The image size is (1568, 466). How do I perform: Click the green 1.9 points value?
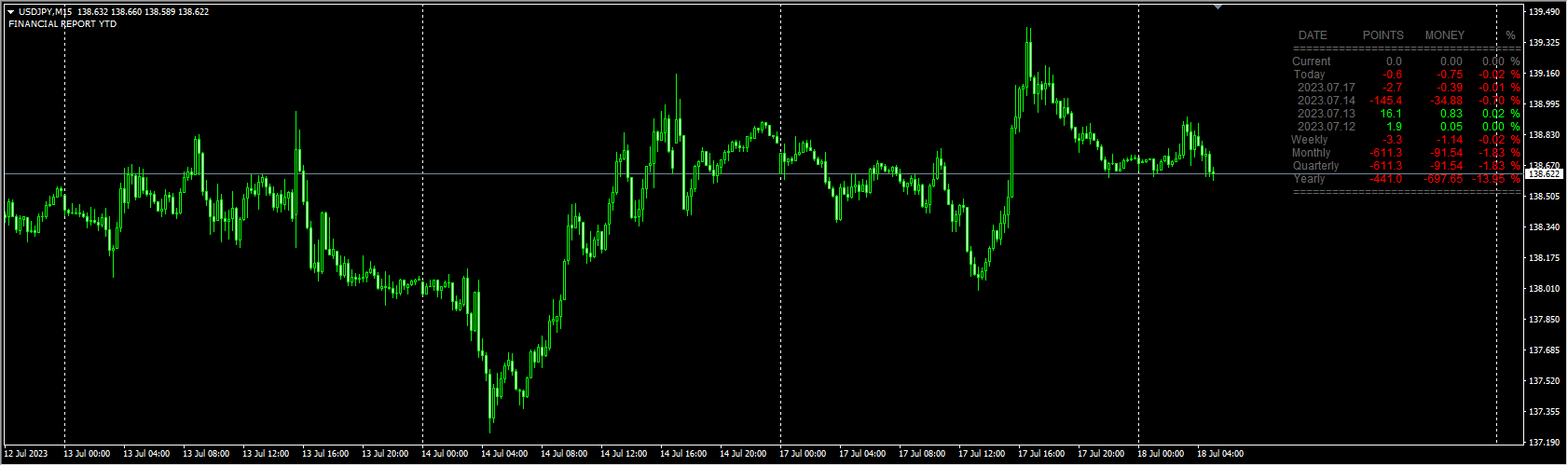(x=1394, y=127)
